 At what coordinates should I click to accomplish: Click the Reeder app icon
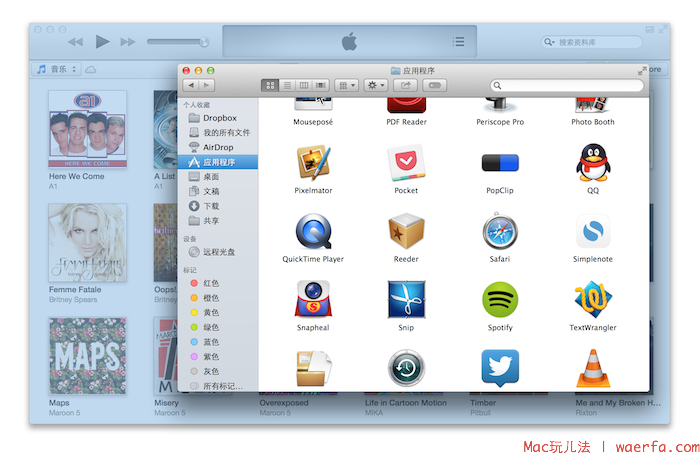(x=406, y=231)
